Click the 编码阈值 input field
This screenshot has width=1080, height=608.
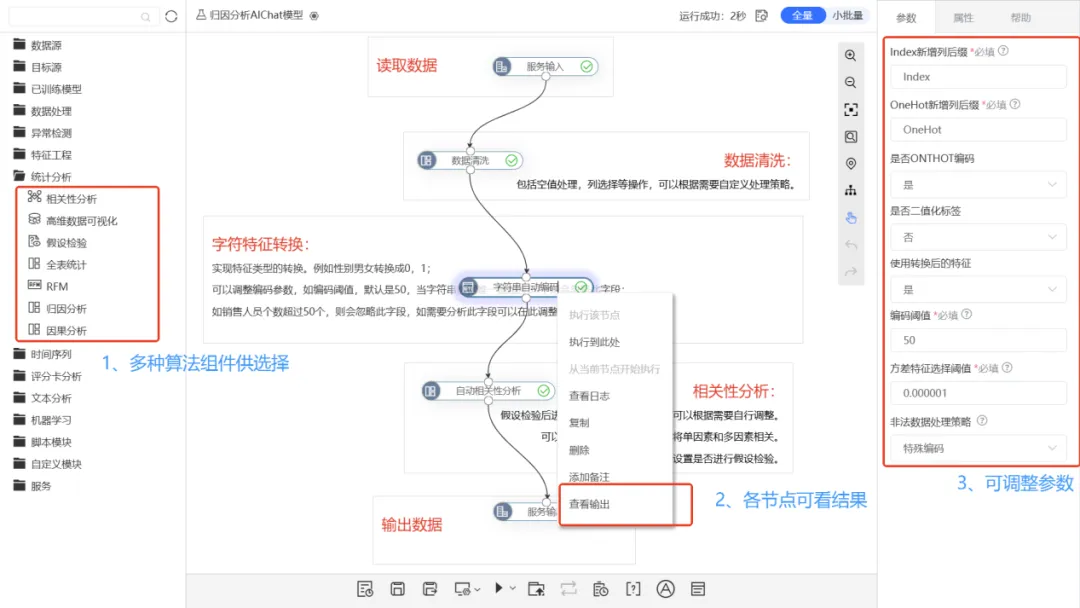pos(978,340)
